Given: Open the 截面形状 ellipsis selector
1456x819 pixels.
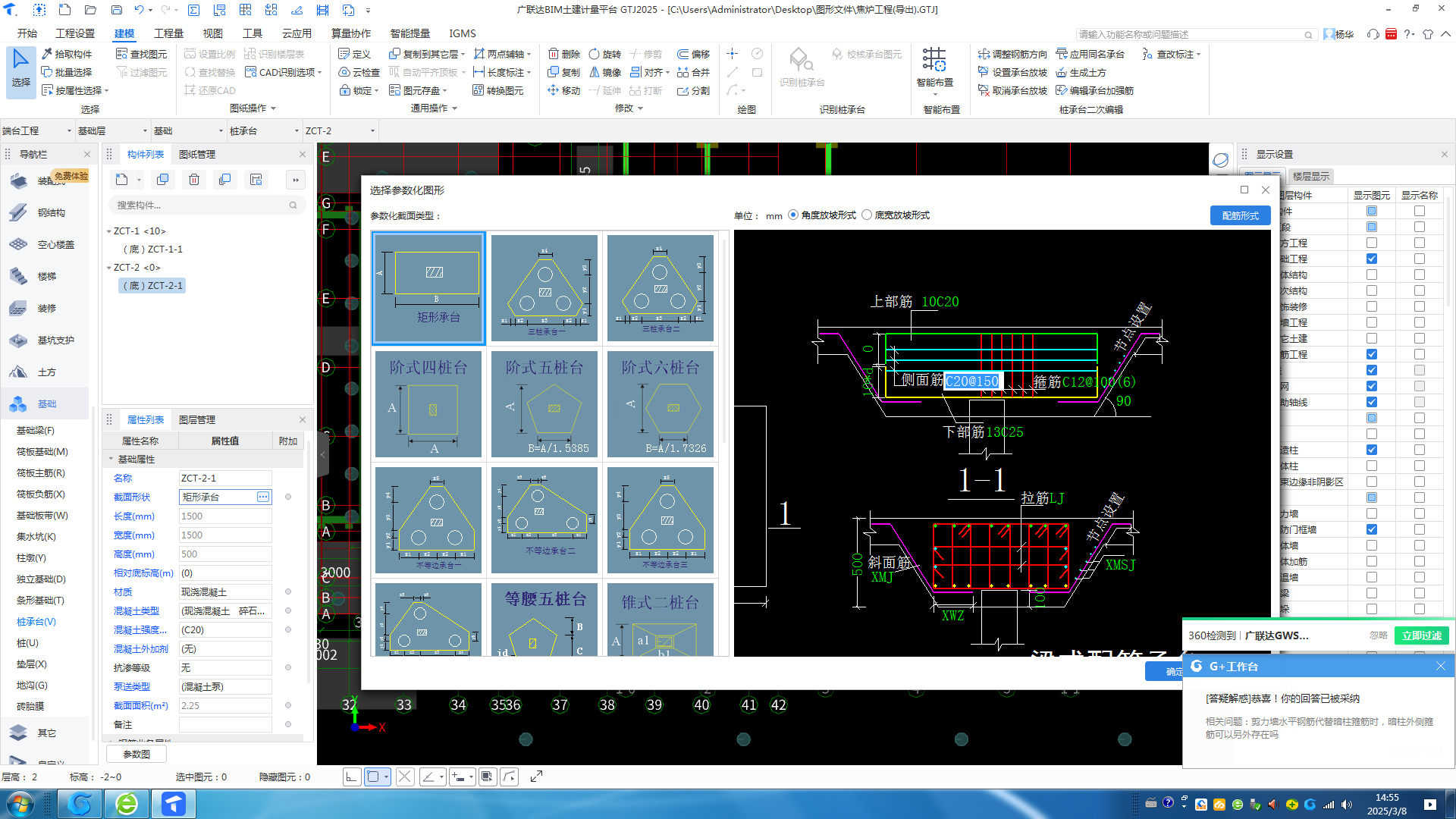Looking at the screenshot, I should pos(263,497).
